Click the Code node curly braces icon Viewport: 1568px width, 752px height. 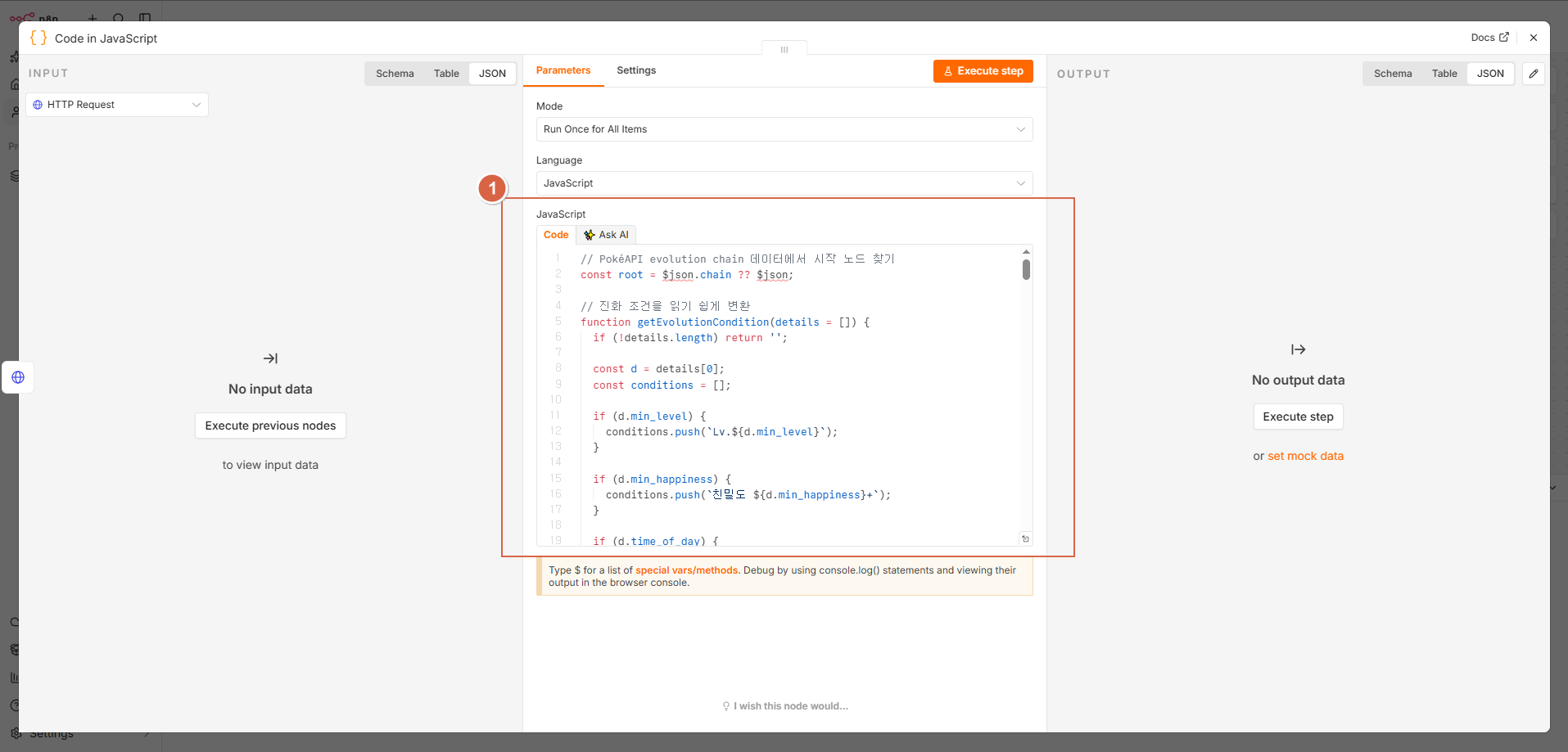click(38, 38)
